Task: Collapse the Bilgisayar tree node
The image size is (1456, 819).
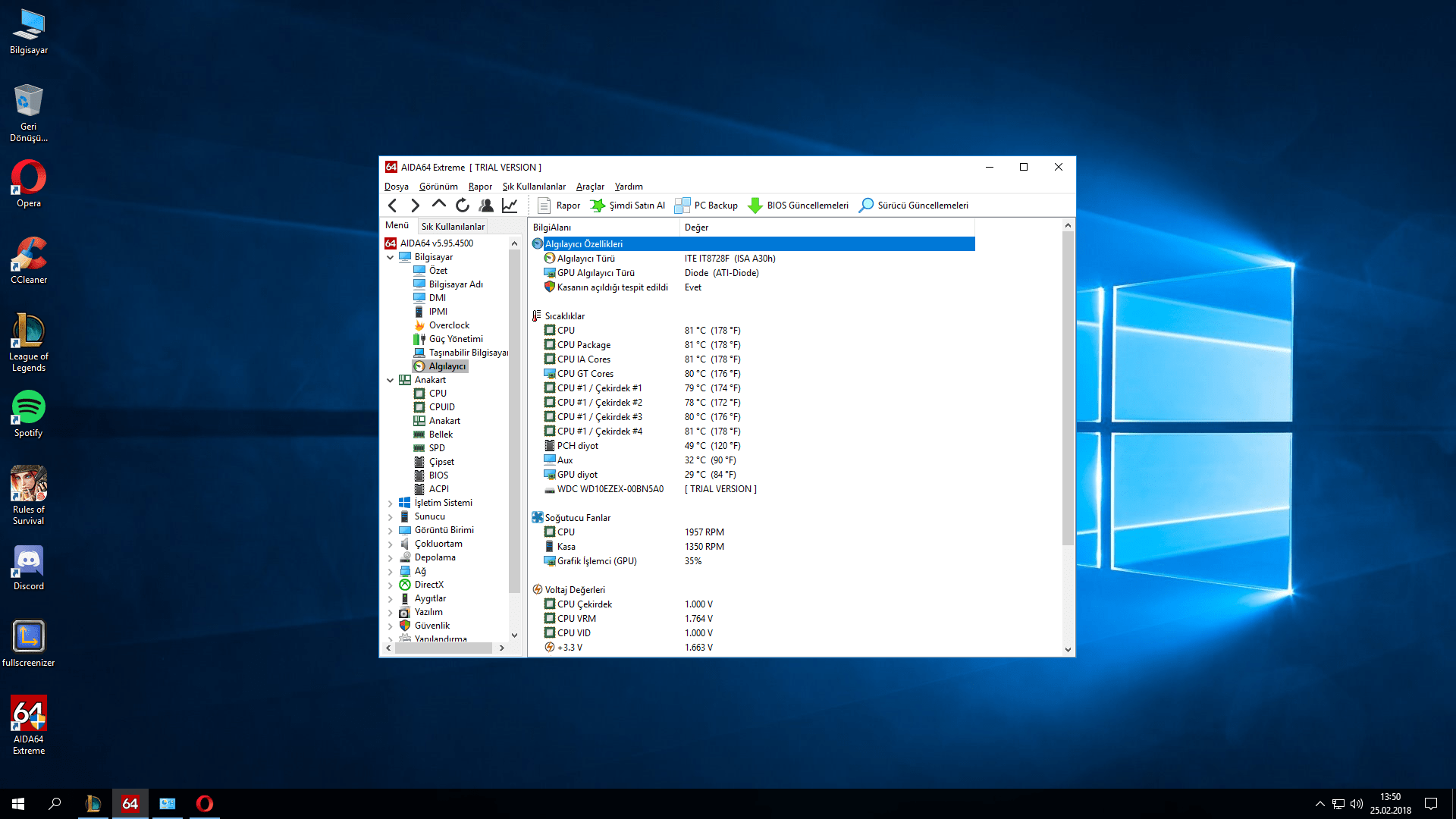Action: (391, 257)
